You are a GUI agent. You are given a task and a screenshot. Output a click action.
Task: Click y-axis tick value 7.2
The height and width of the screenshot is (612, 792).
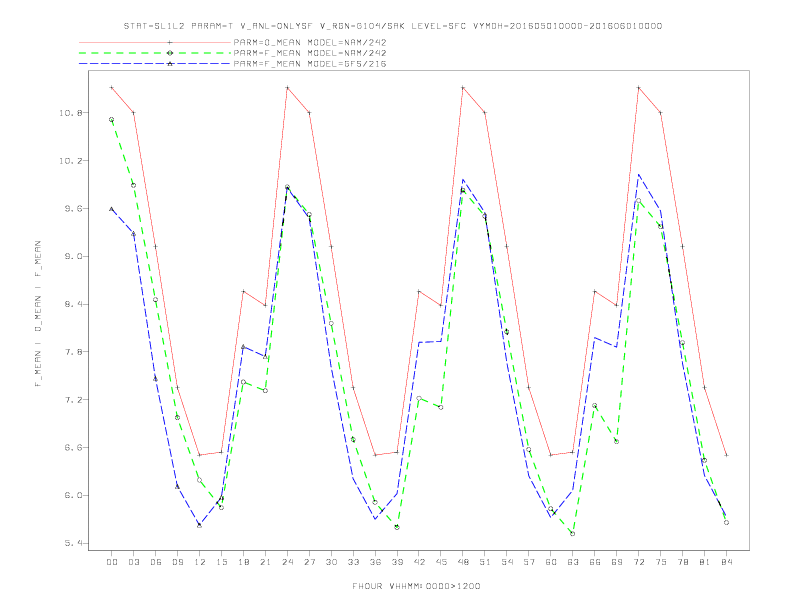[x=74, y=400]
